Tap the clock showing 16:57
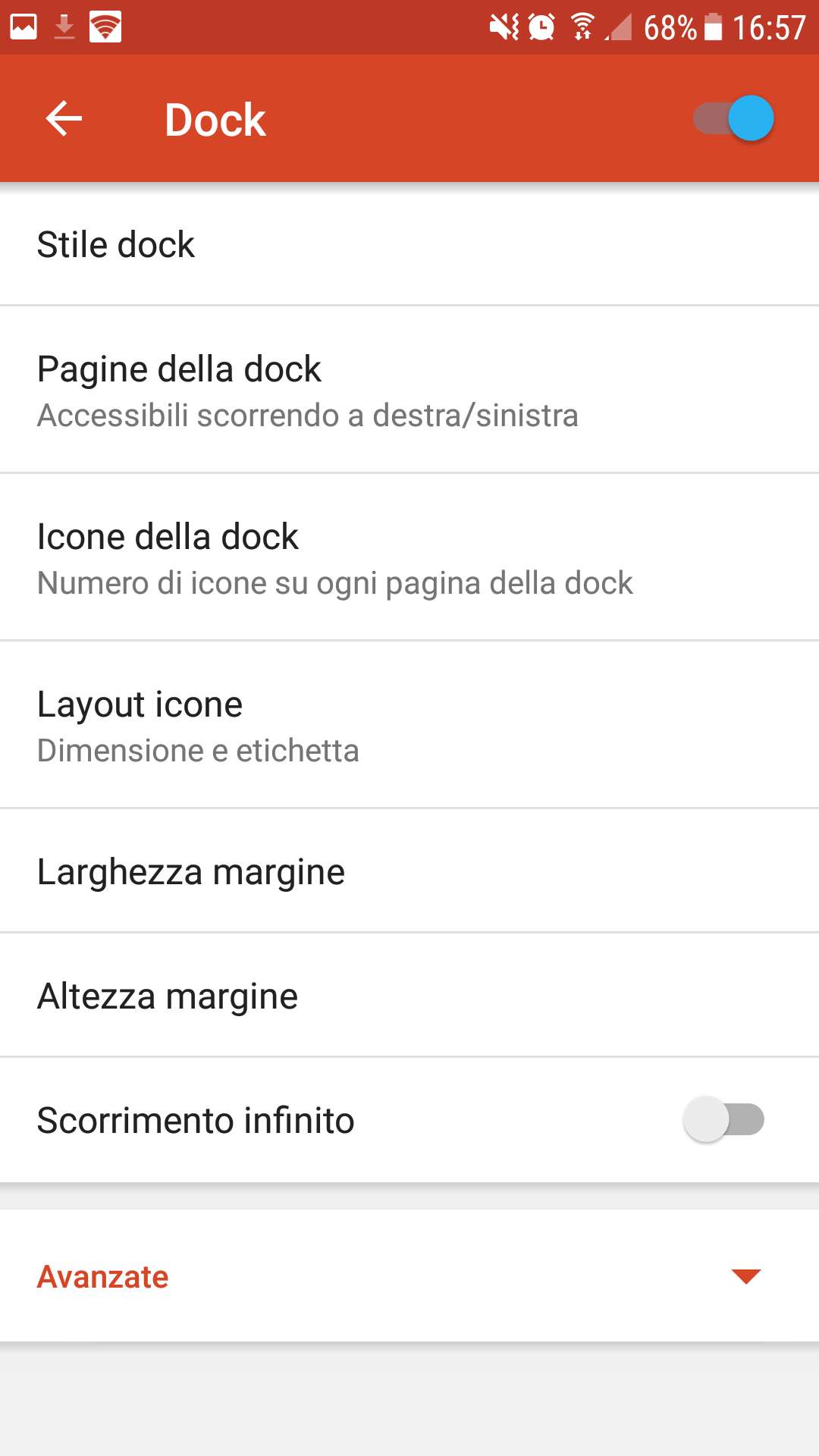 [x=768, y=27]
